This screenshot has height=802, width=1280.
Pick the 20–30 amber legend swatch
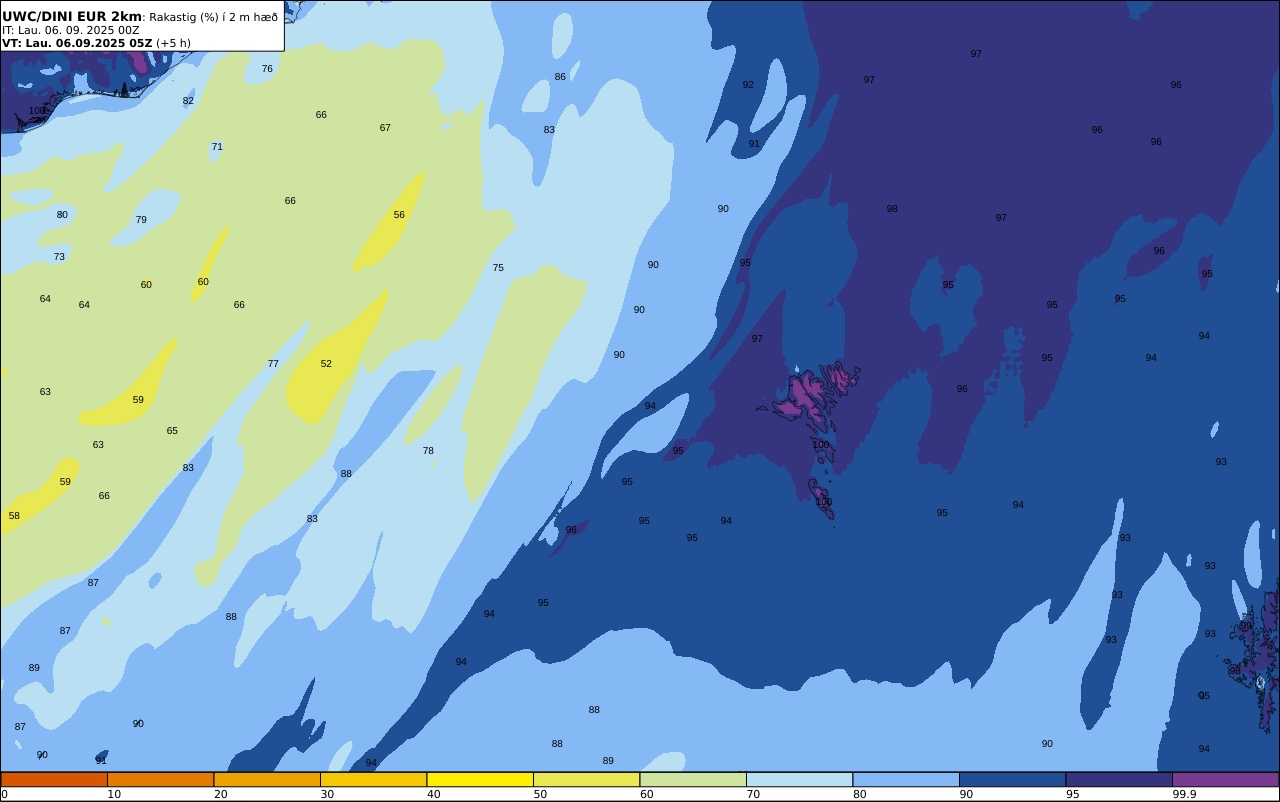click(267, 779)
